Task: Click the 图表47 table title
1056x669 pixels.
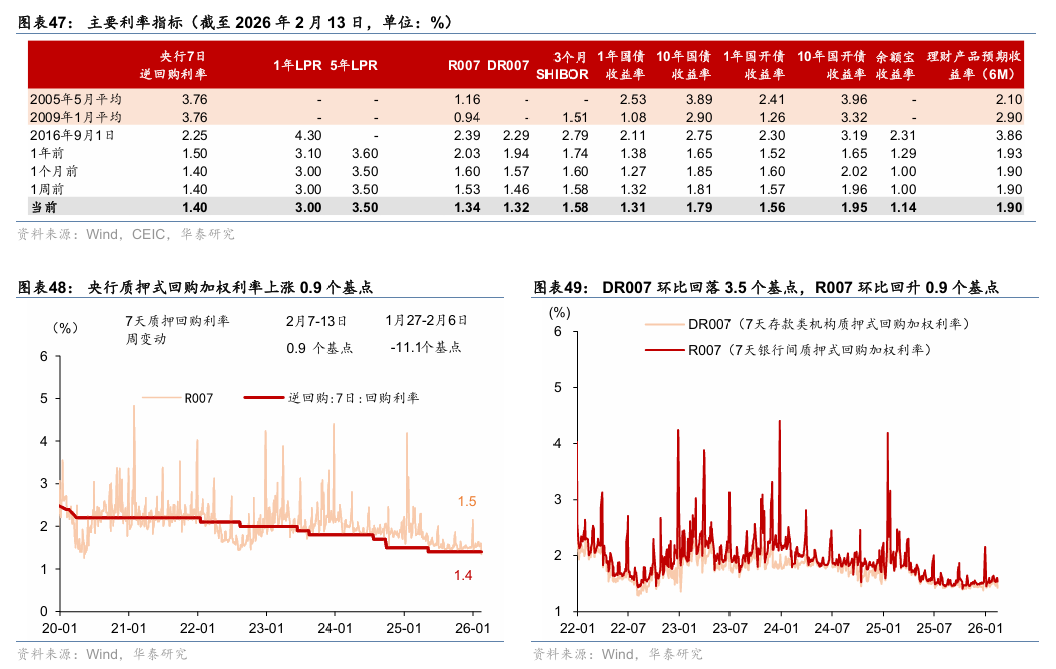Action: tap(235, 22)
